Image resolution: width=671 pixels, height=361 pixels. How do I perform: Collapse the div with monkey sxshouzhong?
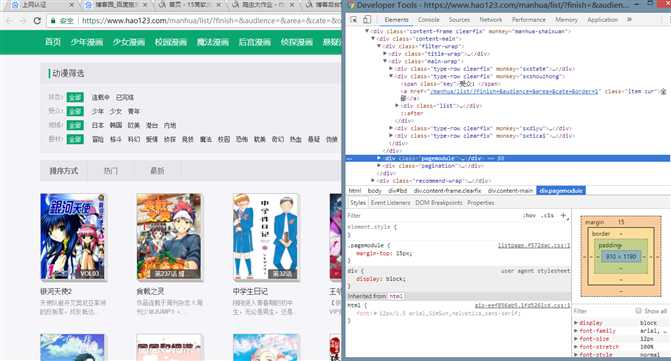coord(391,76)
